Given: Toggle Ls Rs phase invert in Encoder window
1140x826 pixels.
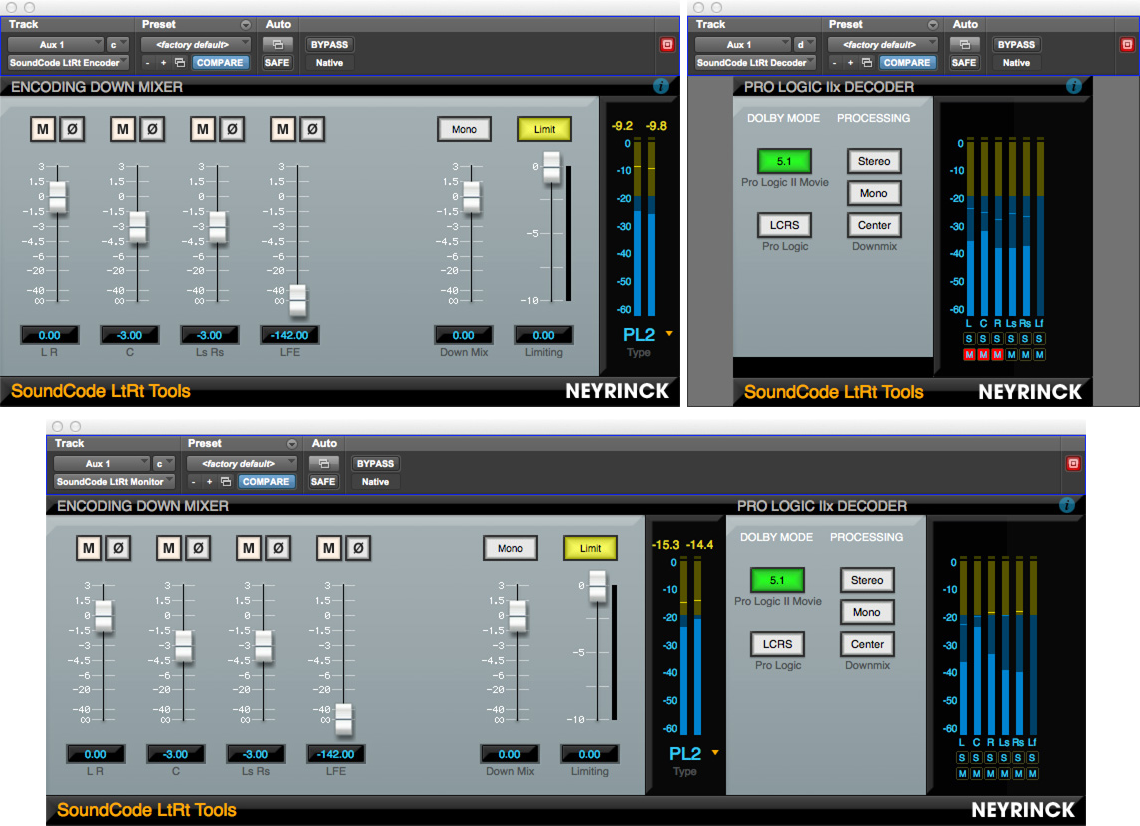Looking at the screenshot, I should tap(232, 129).
